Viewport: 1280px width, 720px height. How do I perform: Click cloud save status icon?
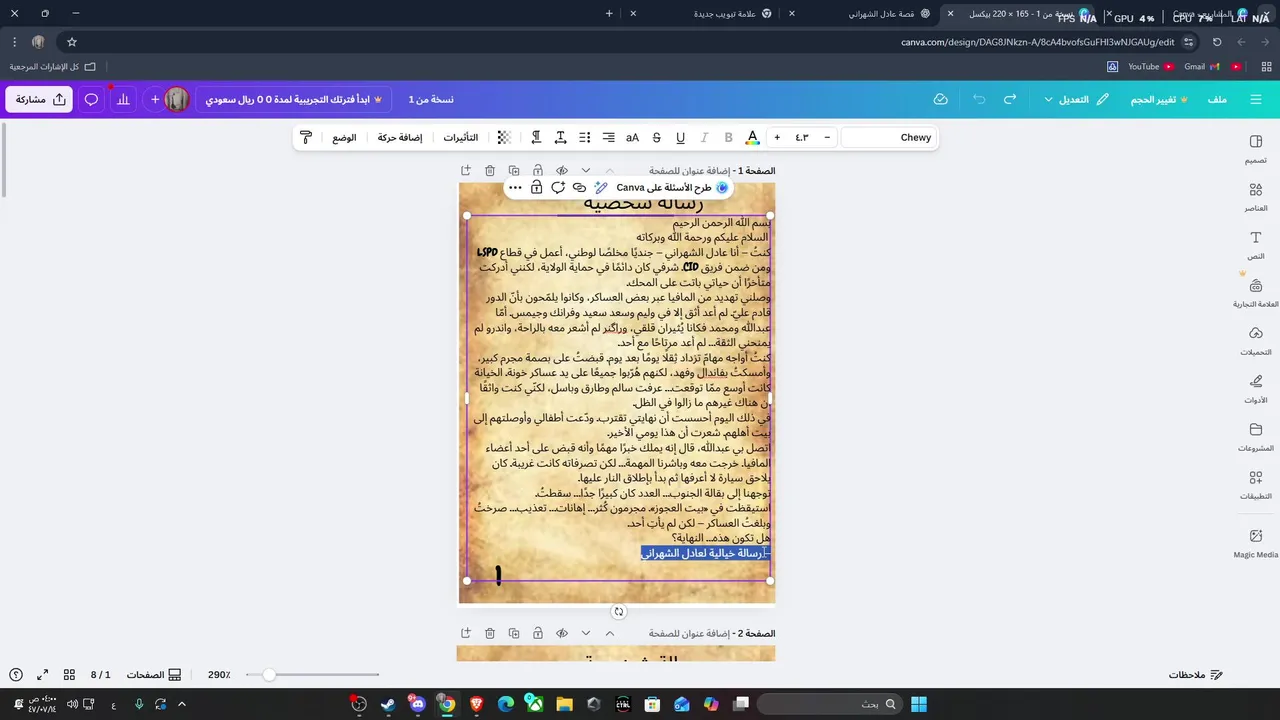(x=940, y=99)
